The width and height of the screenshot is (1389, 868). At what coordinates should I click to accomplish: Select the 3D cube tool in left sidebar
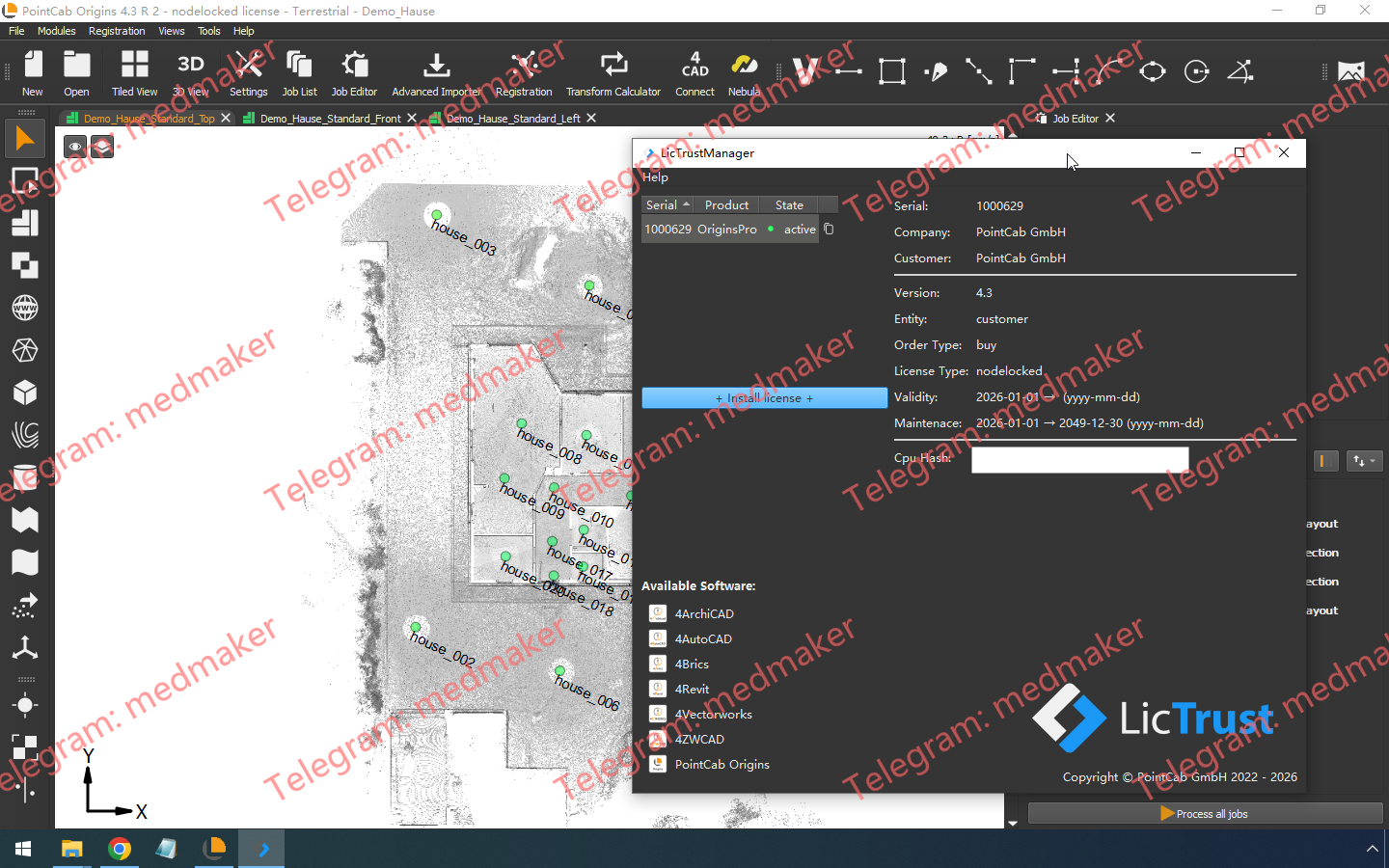25,393
